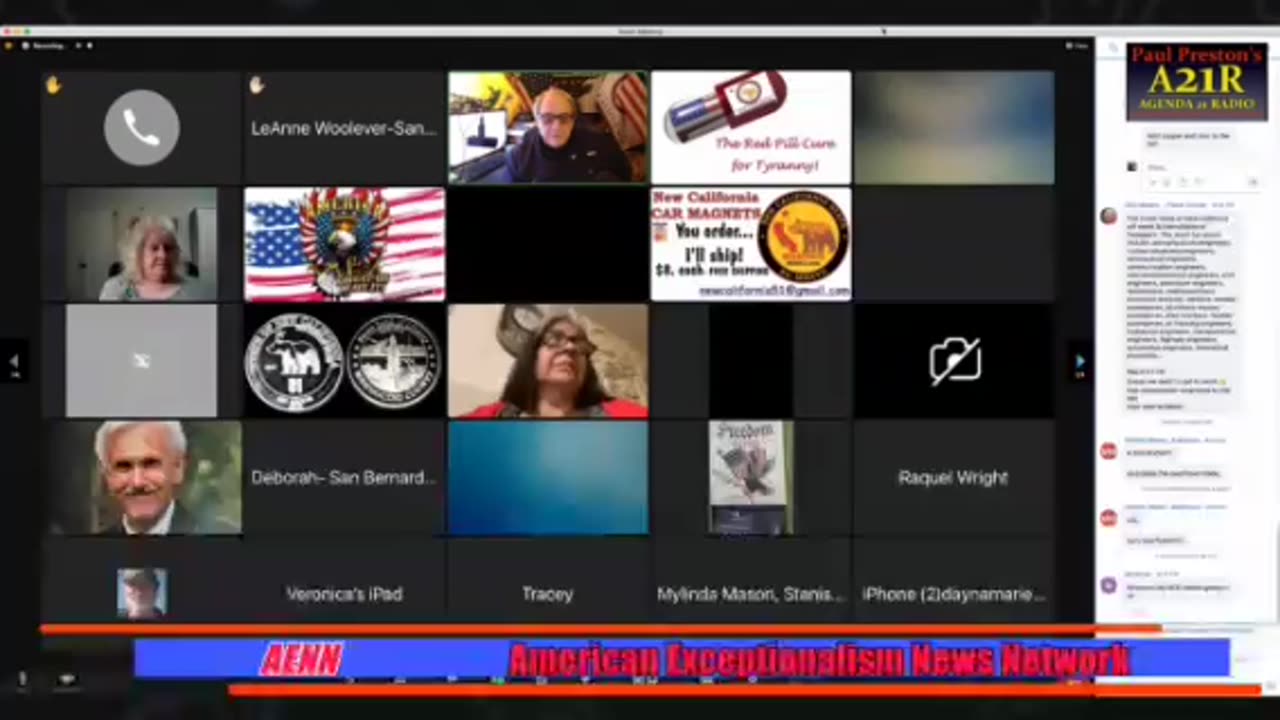Select LeAnne Woolever-San... participant tile
This screenshot has width=1280, height=720.
pos(344,127)
